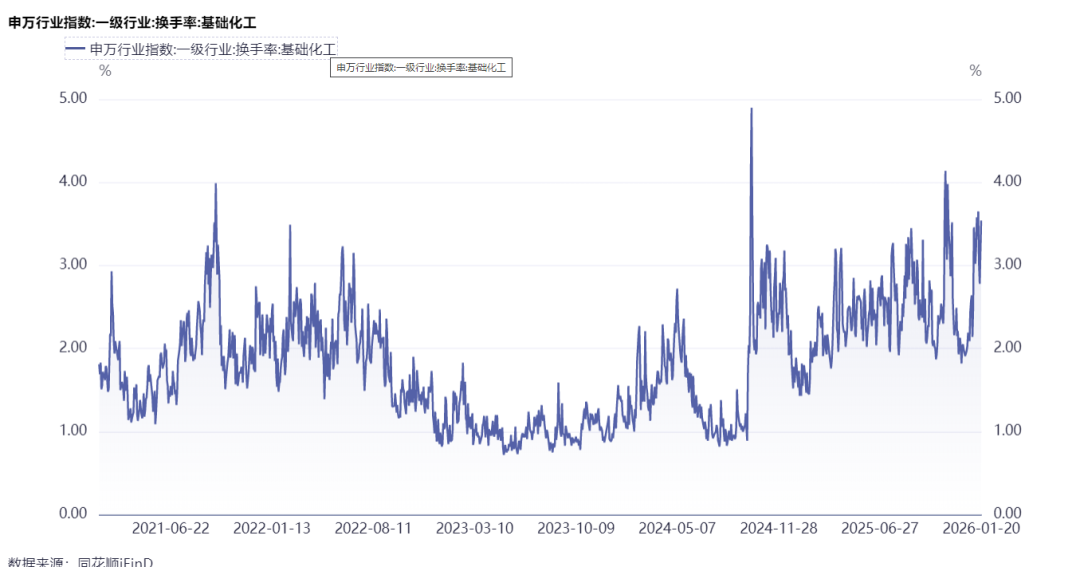Click the right axis label 3.00
Screen dimensions: 1080x567
pyautogui.click(x=1007, y=265)
